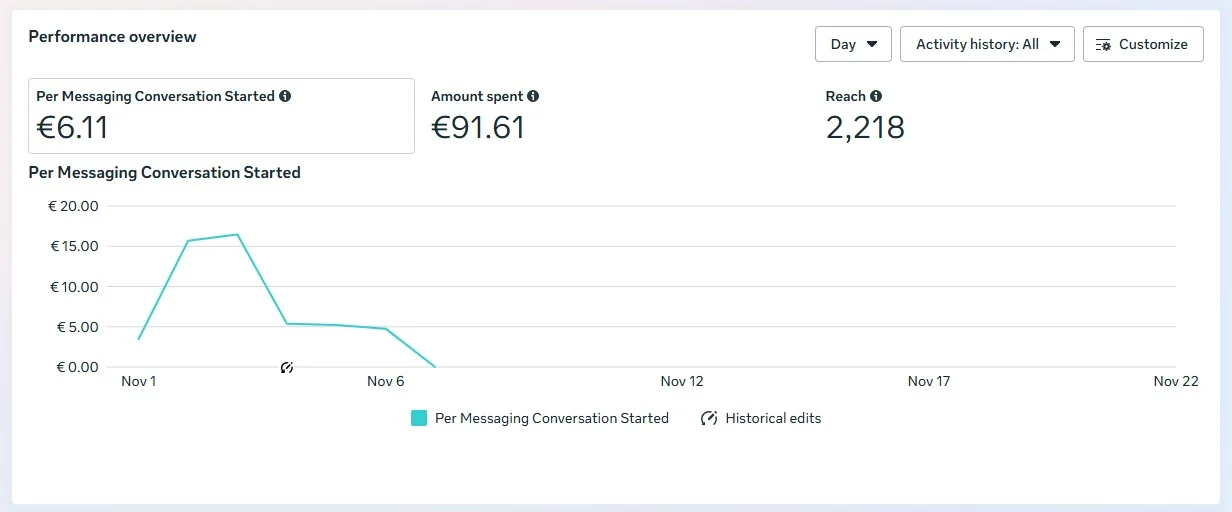Click the Historical edits icon in the legend
The image size is (1232, 512).
pos(709,419)
